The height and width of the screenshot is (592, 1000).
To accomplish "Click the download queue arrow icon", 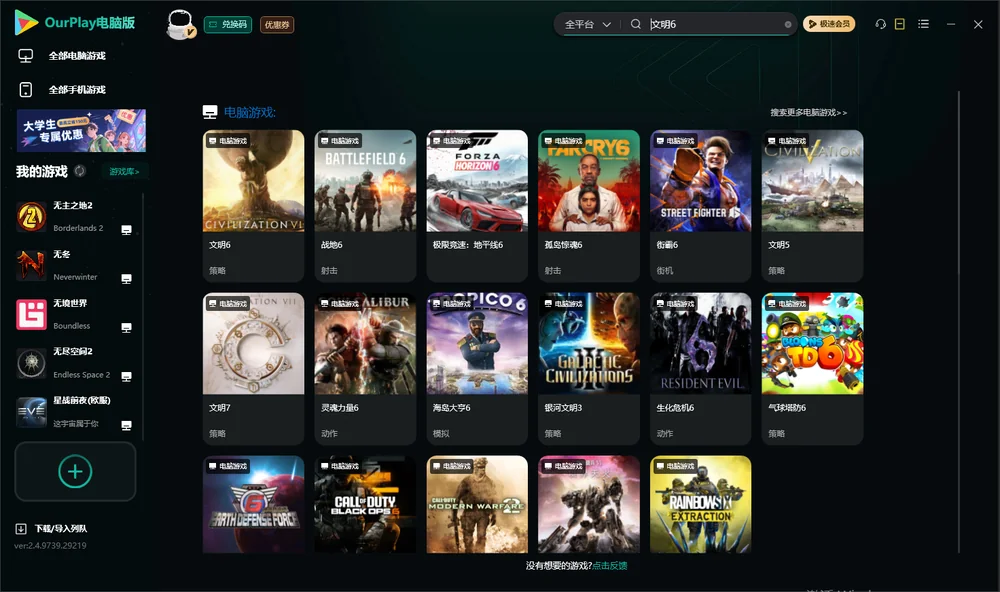I will (x=21, y=529).
